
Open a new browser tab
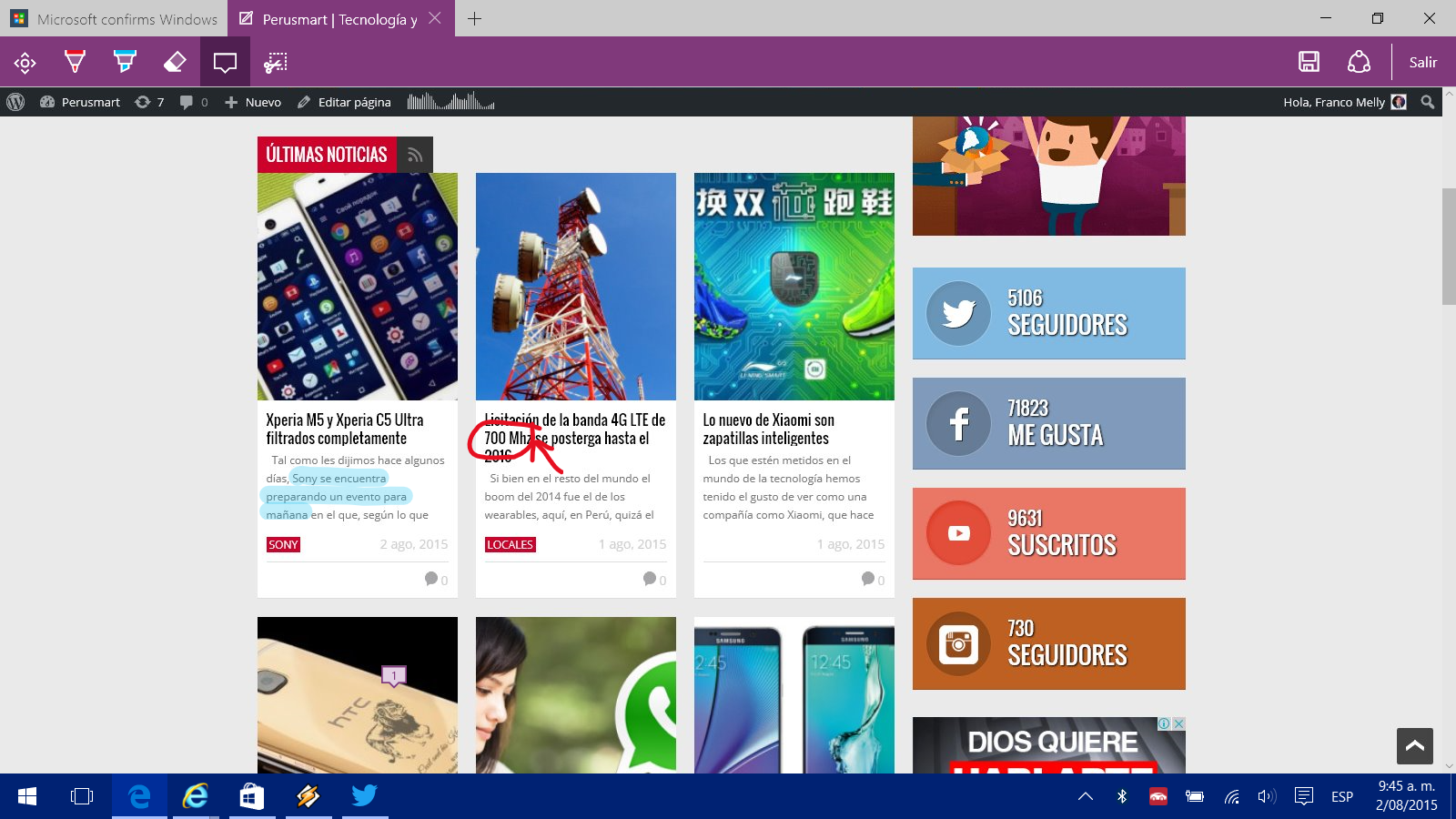click(x=474, y=18)
